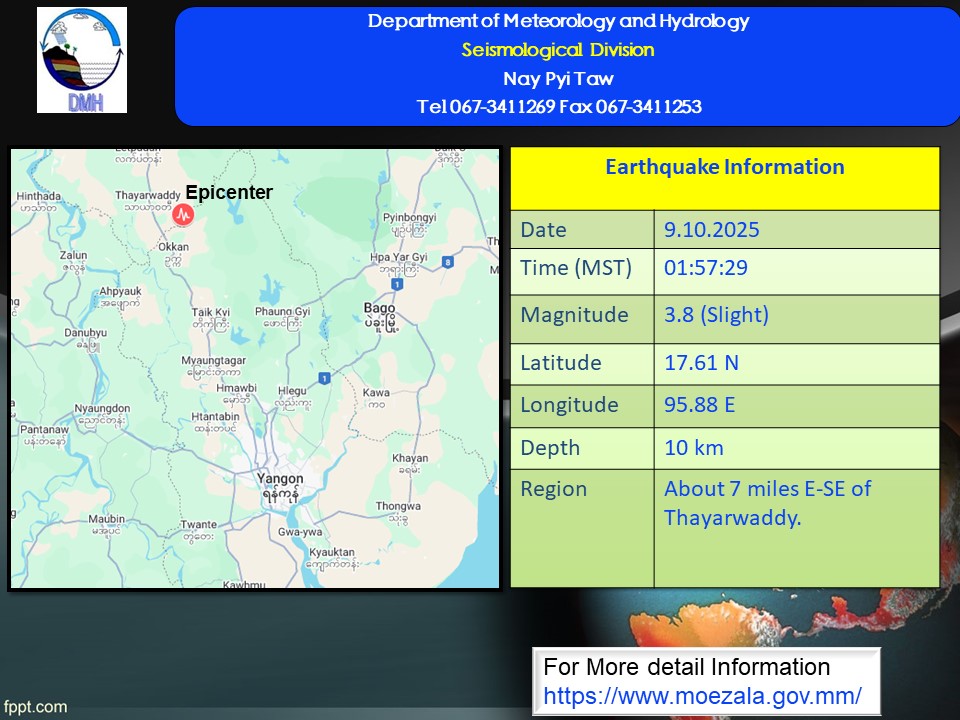Click the Longitude value 95.88 E
Screen dimensions: 960x720
click(x=701, y=405)
